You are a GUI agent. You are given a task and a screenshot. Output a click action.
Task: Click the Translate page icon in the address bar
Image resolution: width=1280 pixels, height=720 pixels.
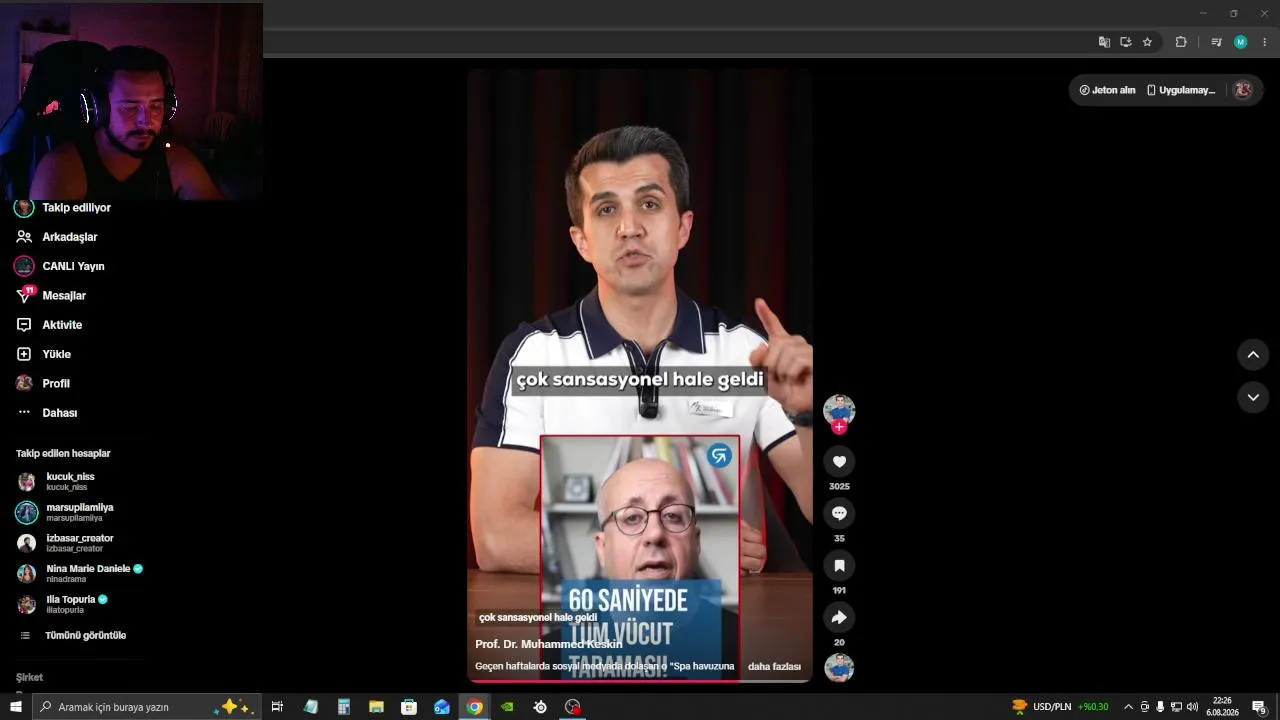click(x=1104, y=42)
